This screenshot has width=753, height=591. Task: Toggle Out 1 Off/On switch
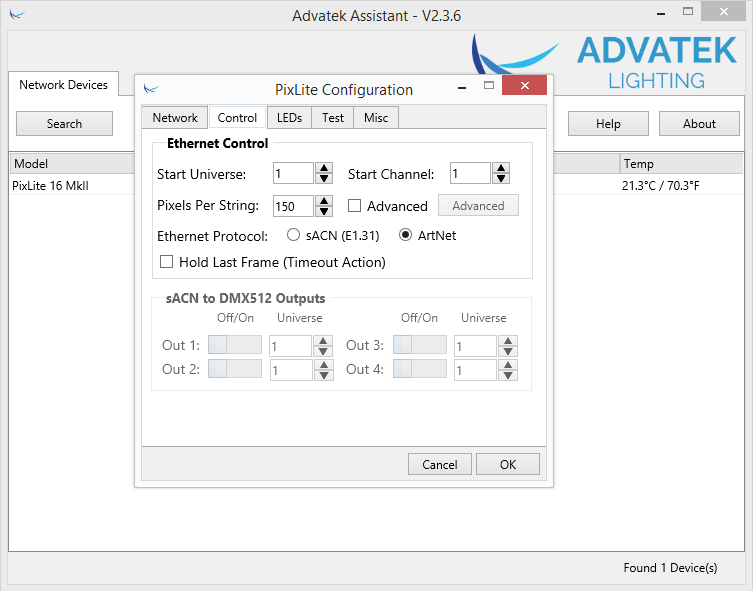click(x=235, y=345)
